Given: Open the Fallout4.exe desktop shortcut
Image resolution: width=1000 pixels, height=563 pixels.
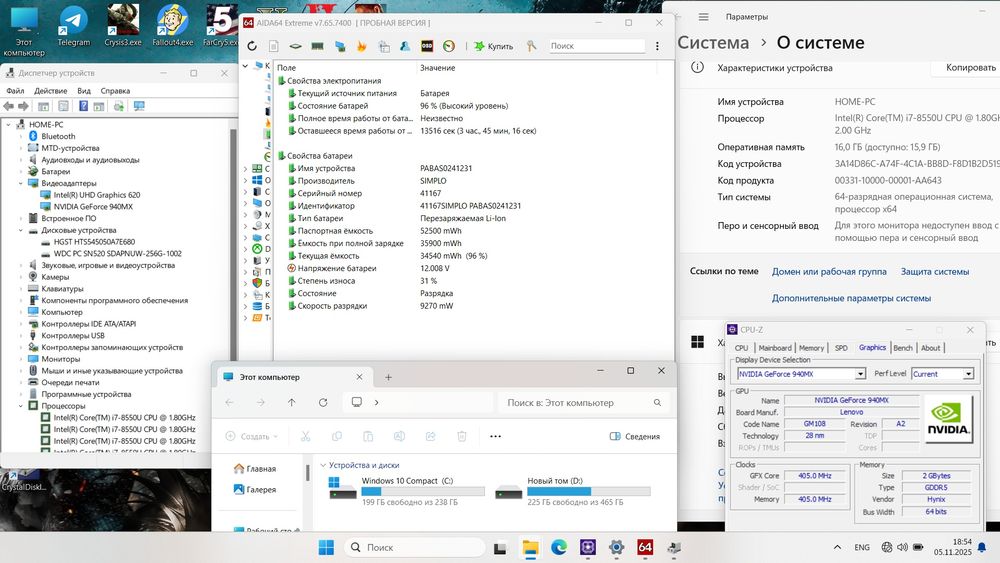Looking at the screenshot, I should (x=172, y=26).
